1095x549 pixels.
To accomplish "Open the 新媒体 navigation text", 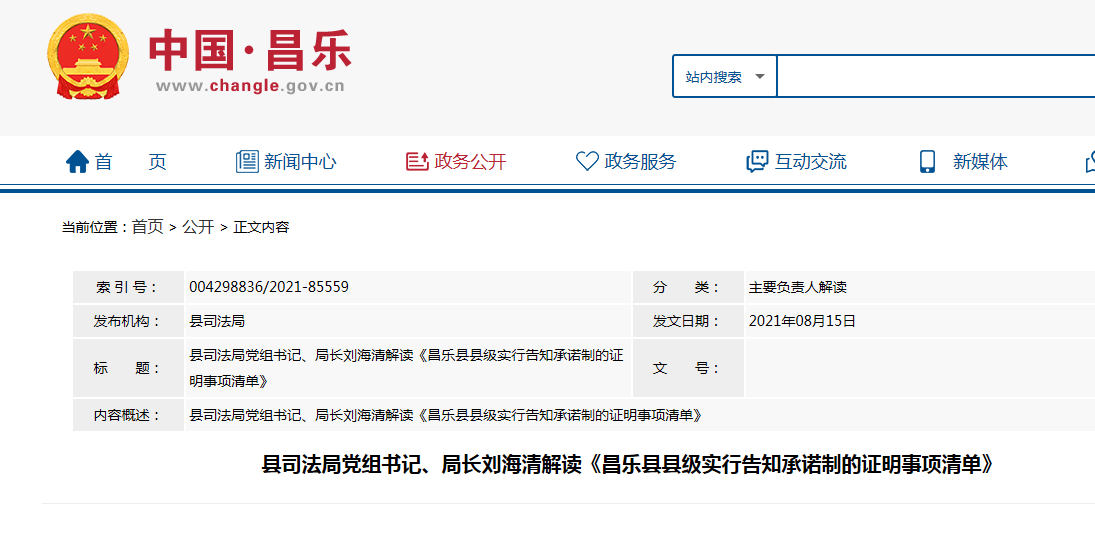I will point(980,162).
